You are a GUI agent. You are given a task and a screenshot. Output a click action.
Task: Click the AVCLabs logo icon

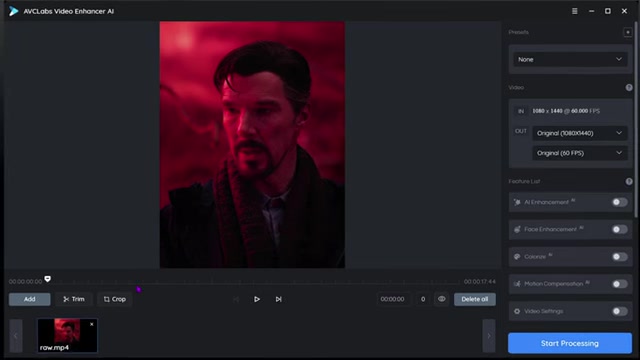click(x=13, y=11)
